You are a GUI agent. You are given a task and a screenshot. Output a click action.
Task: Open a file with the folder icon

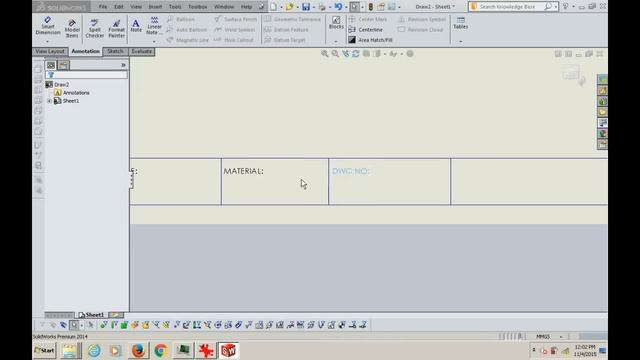coord(289,7)
